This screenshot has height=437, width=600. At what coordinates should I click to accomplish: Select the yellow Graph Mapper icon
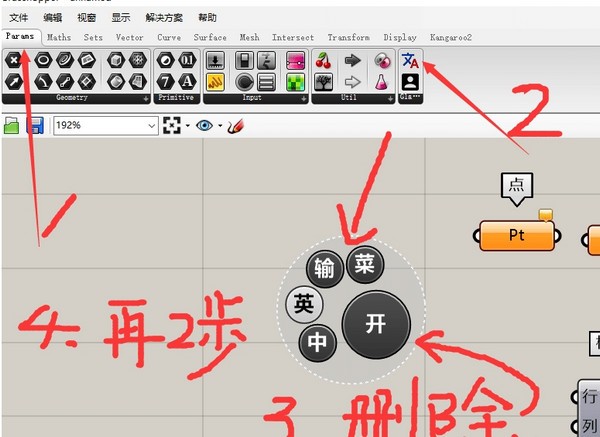pos(215,82)
